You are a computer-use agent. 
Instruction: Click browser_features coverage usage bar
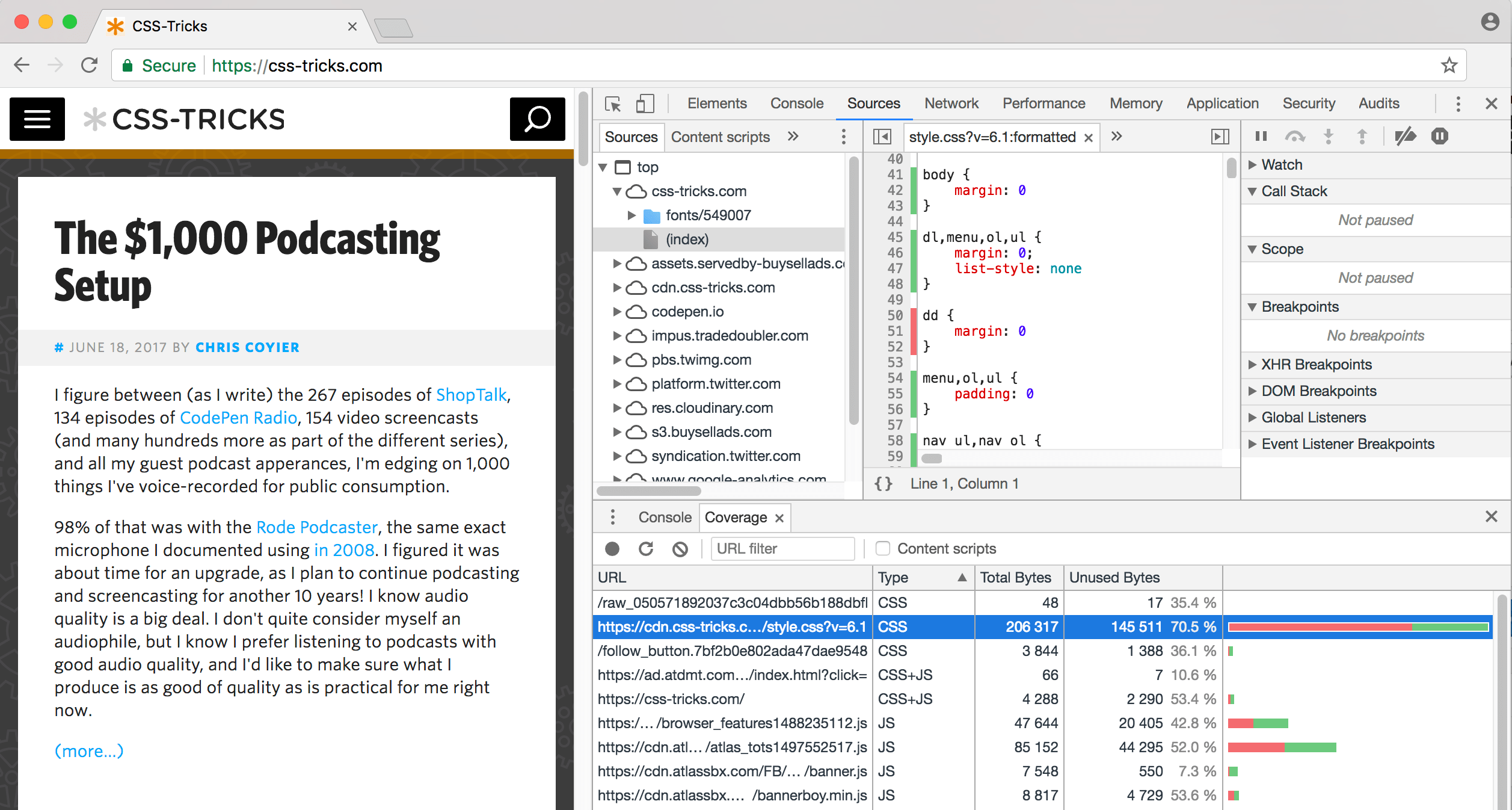pyautogui.click(x=1258, y=723)
